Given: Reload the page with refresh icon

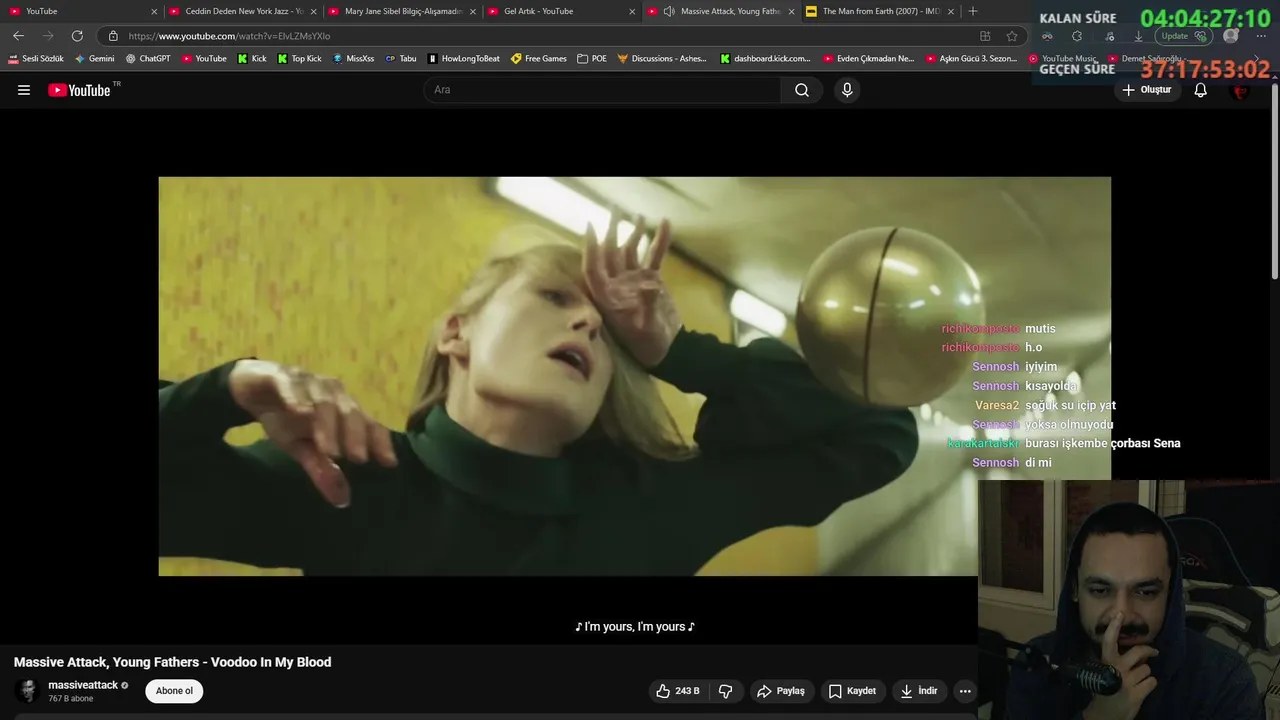Looking at the screenshot, I should (77, 36).
